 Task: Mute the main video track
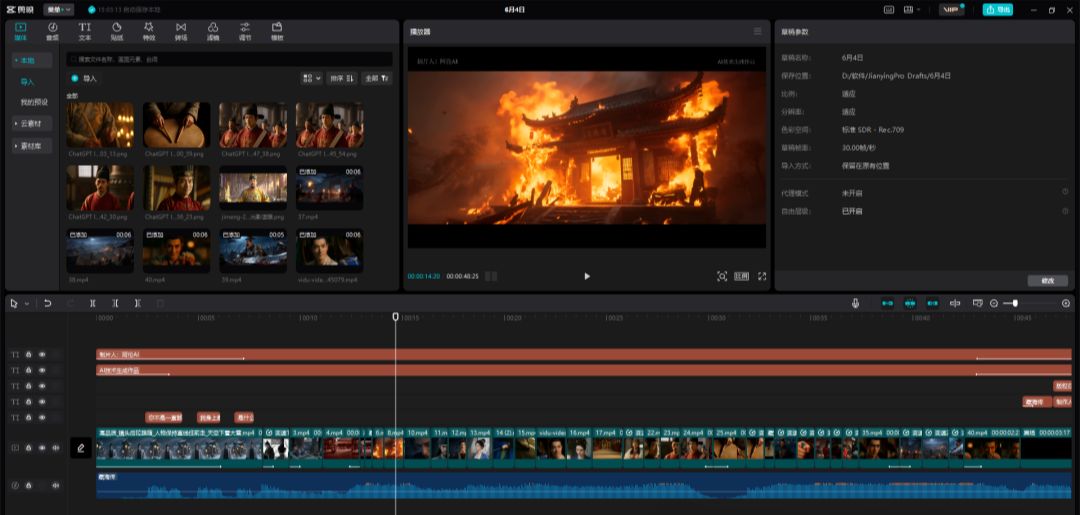[x=55, y=448]
